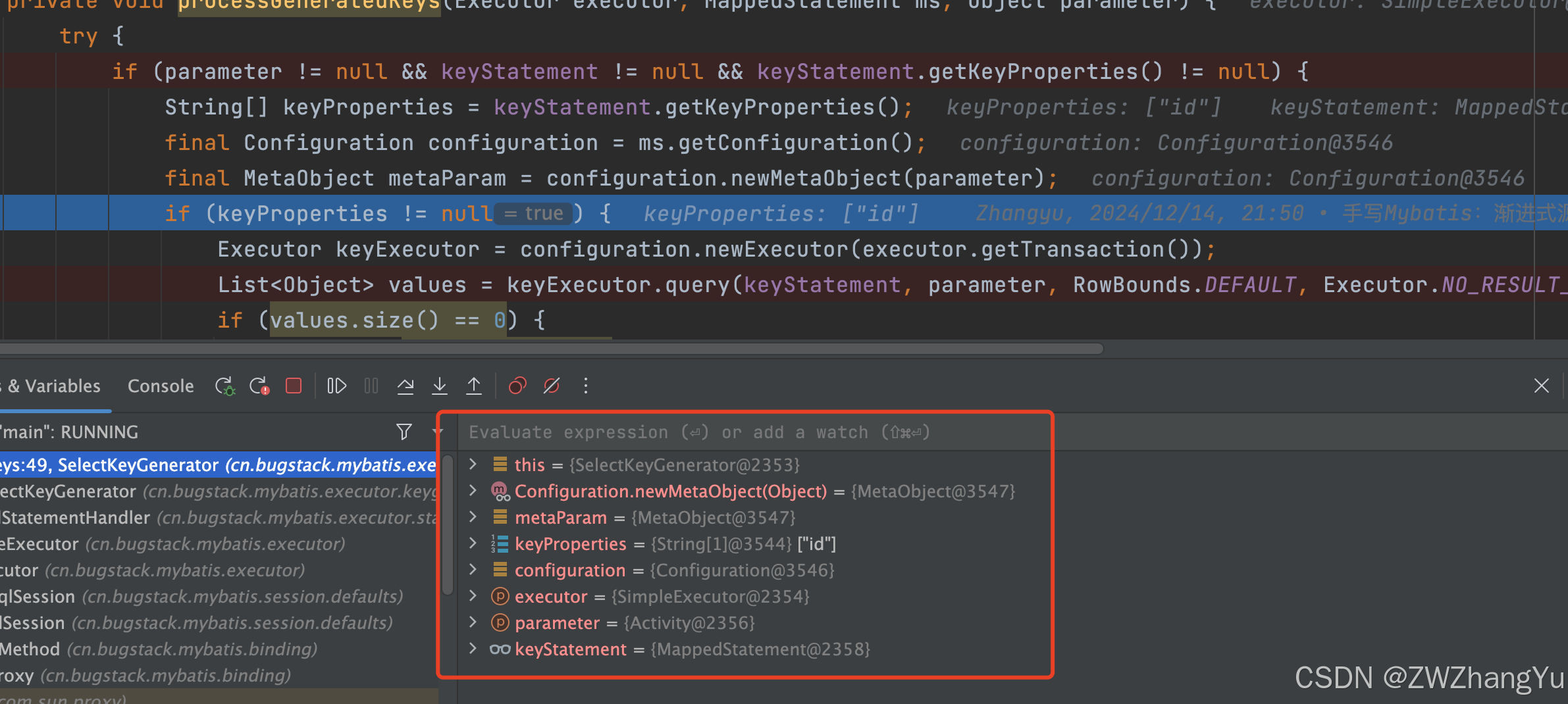
Task: Expand the configuration variable node
Action: click(473, 569)
